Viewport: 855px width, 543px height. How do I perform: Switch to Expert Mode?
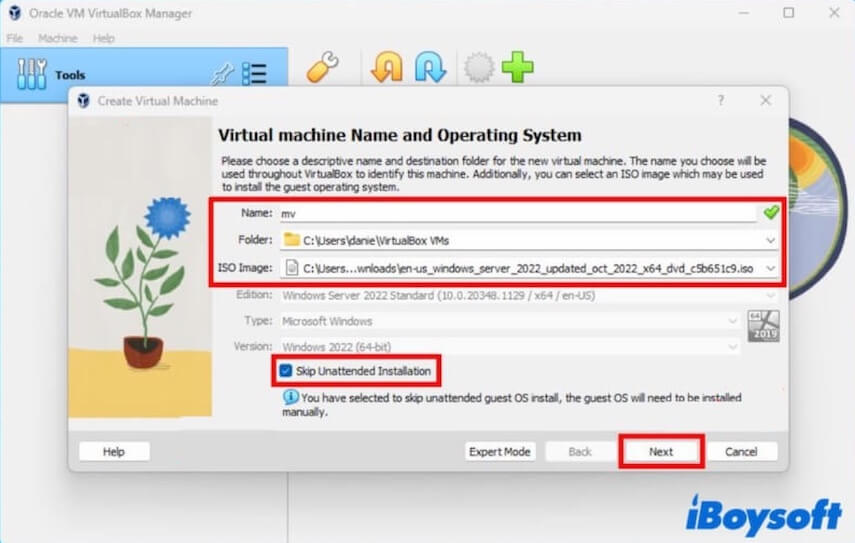(x=500, y=451)
